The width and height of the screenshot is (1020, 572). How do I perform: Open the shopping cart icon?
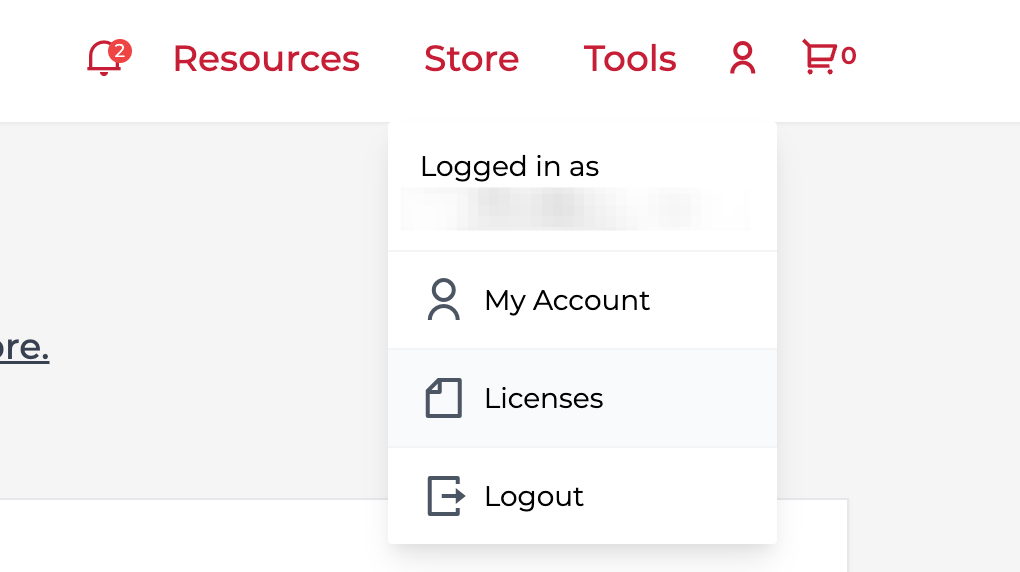[819, 58]
